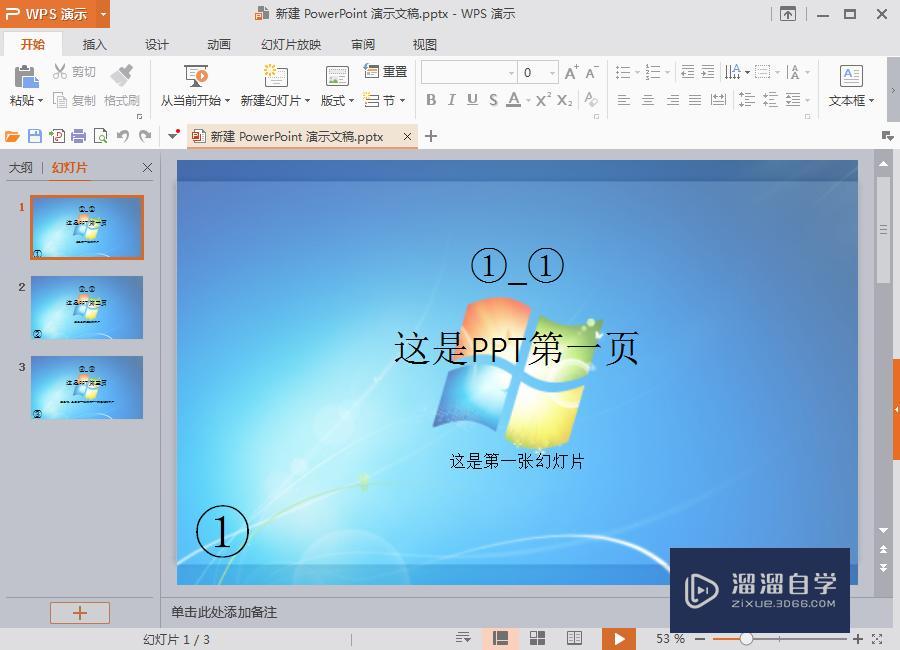Switch to Normal view in status bar
The image size is (900, 650).
click(x=501, y=638)
